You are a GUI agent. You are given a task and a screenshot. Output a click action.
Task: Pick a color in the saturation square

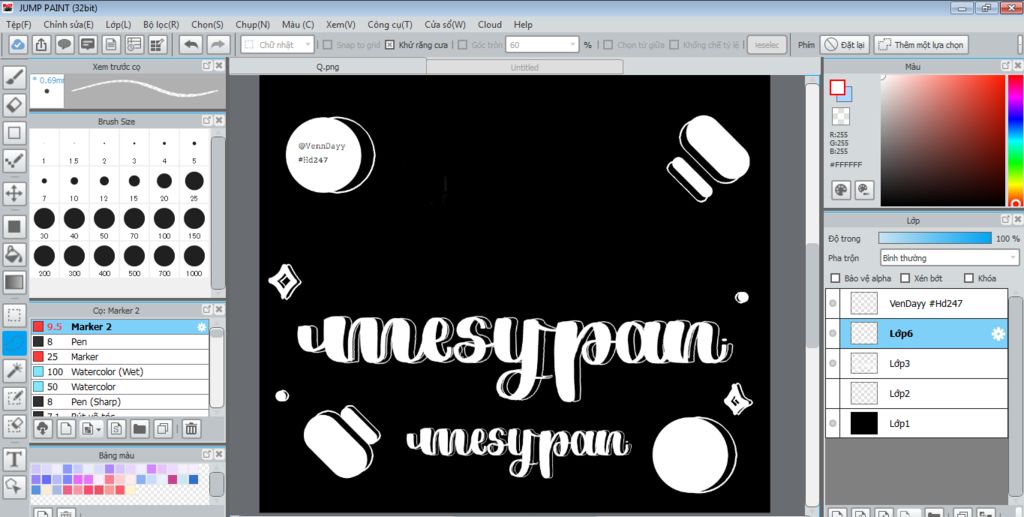(x=942, y=140)
